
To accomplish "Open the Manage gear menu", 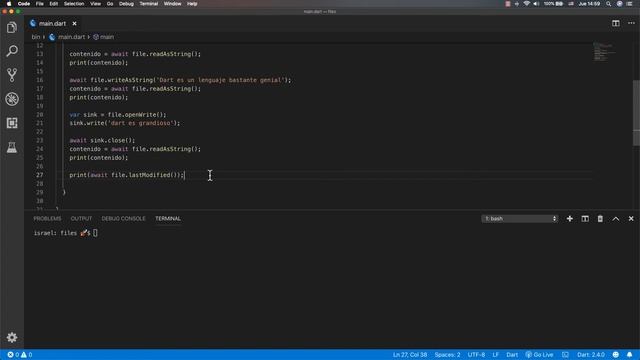I will coord(12,337).
